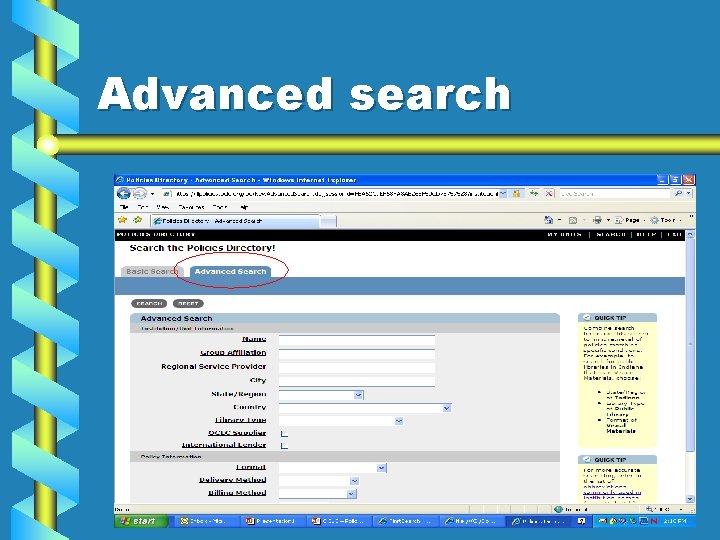This screenshot has width=720, height=540.
Task: Click the Billing Method label link
Action: [237, 492]
